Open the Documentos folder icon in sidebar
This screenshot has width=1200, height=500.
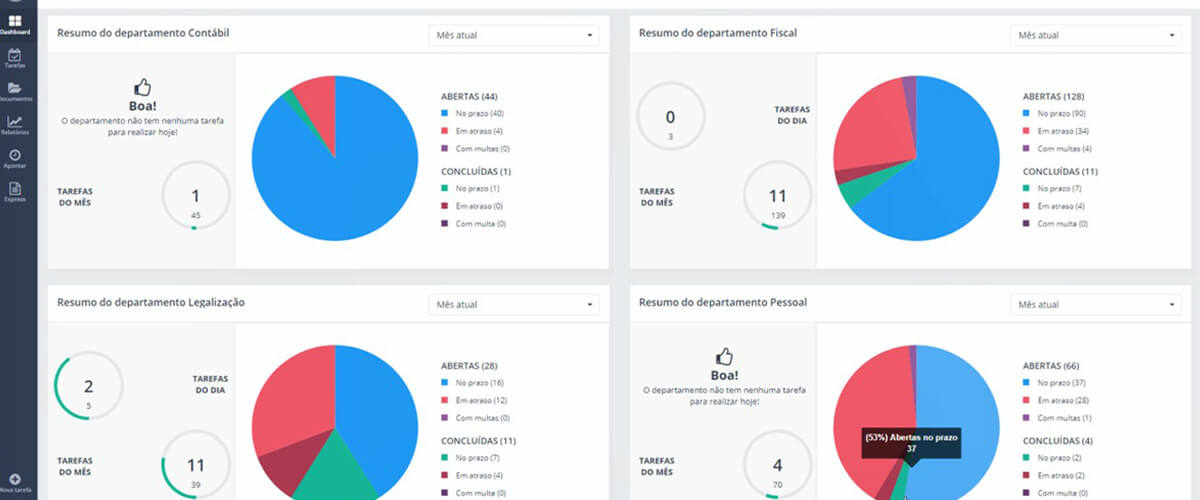tap(15, 88)
